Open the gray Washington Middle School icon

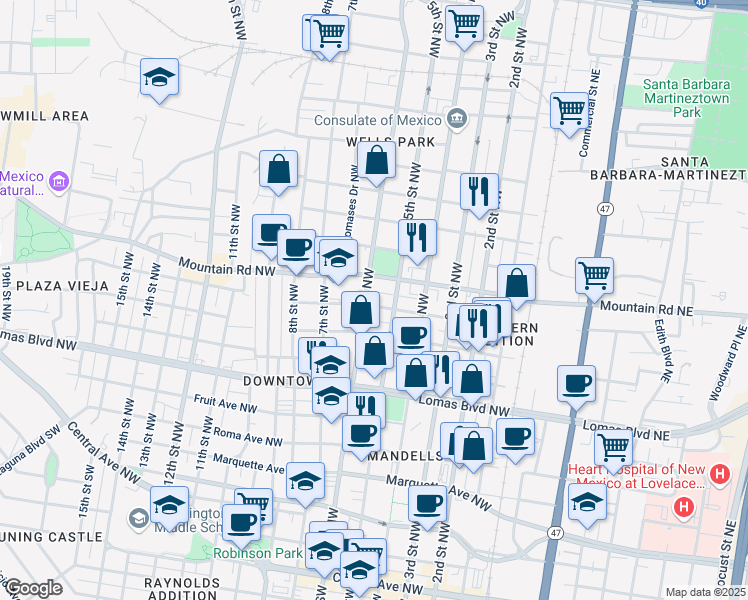pos(138,519)
